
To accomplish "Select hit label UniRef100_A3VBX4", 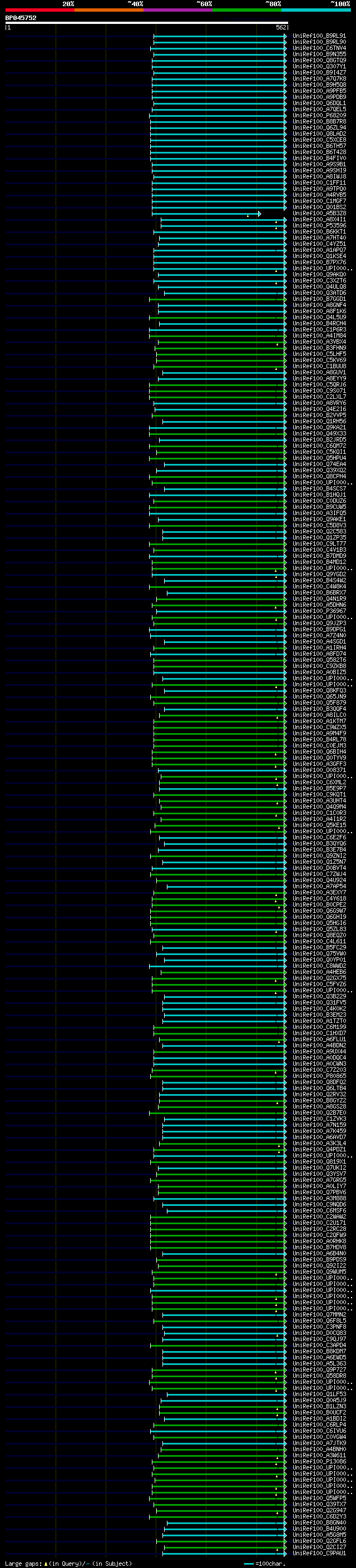I will 319,342.
